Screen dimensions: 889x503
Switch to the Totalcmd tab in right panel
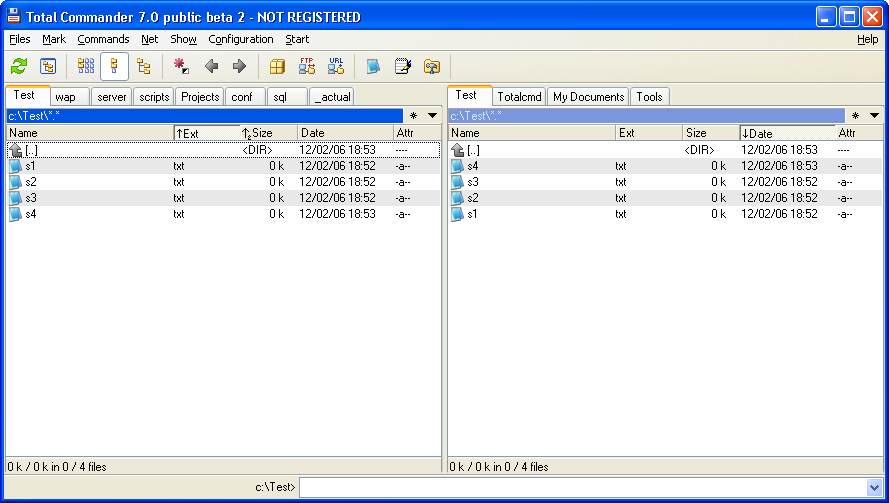click(x=519, y=97)
